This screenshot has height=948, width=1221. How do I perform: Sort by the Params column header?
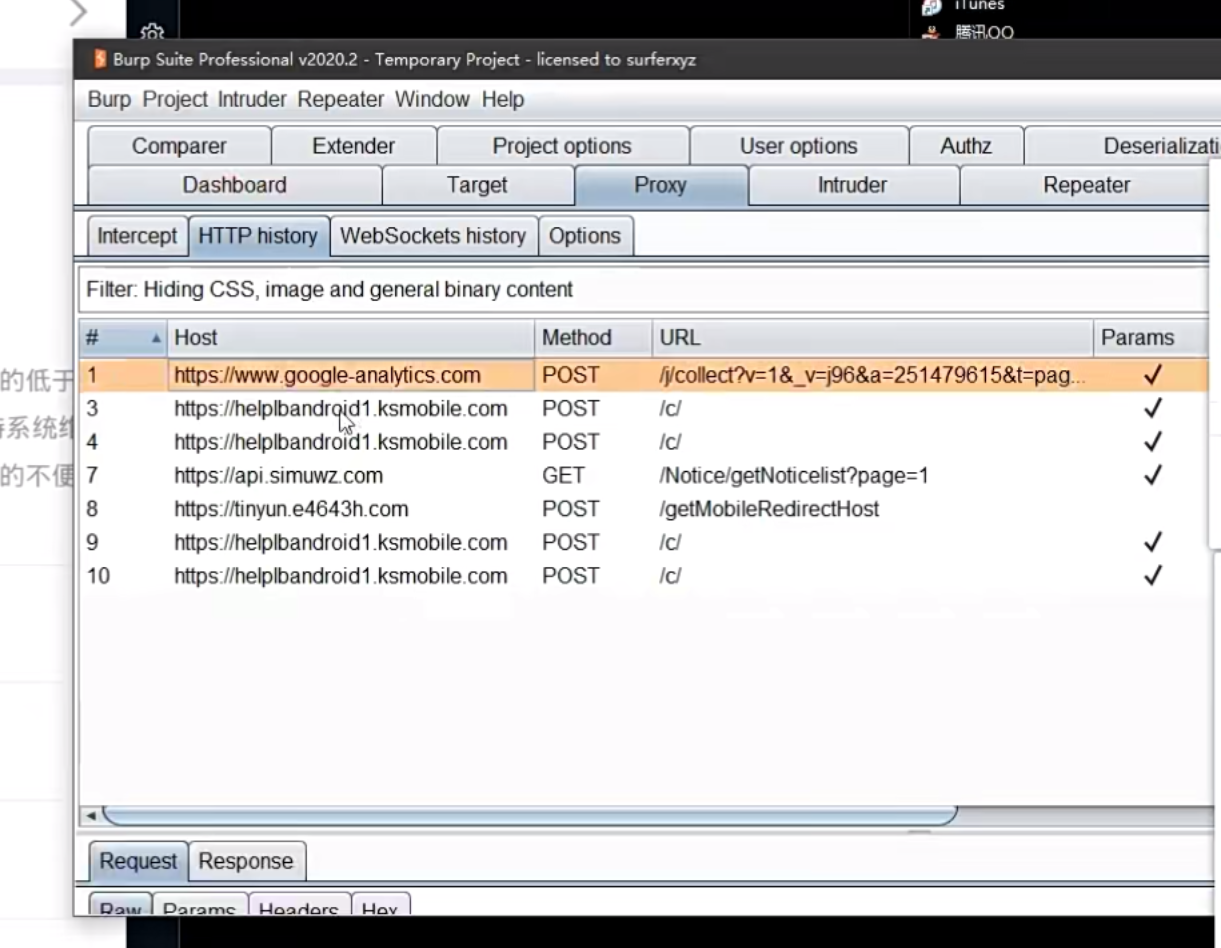pyautogui.click(x=1150, y=338)
